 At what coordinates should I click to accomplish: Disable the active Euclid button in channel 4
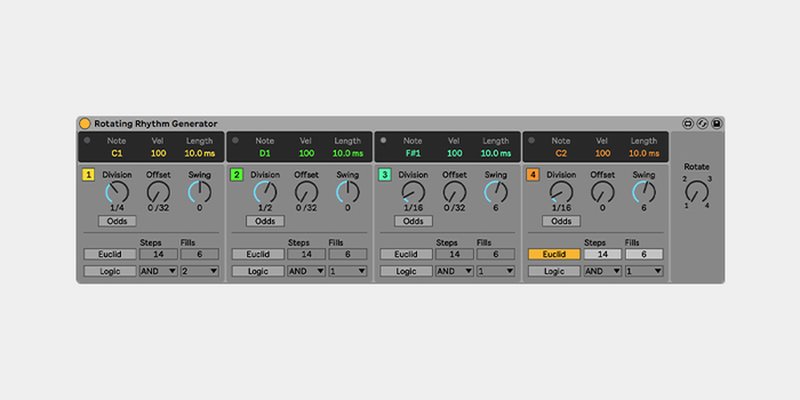tap(554, 254)
